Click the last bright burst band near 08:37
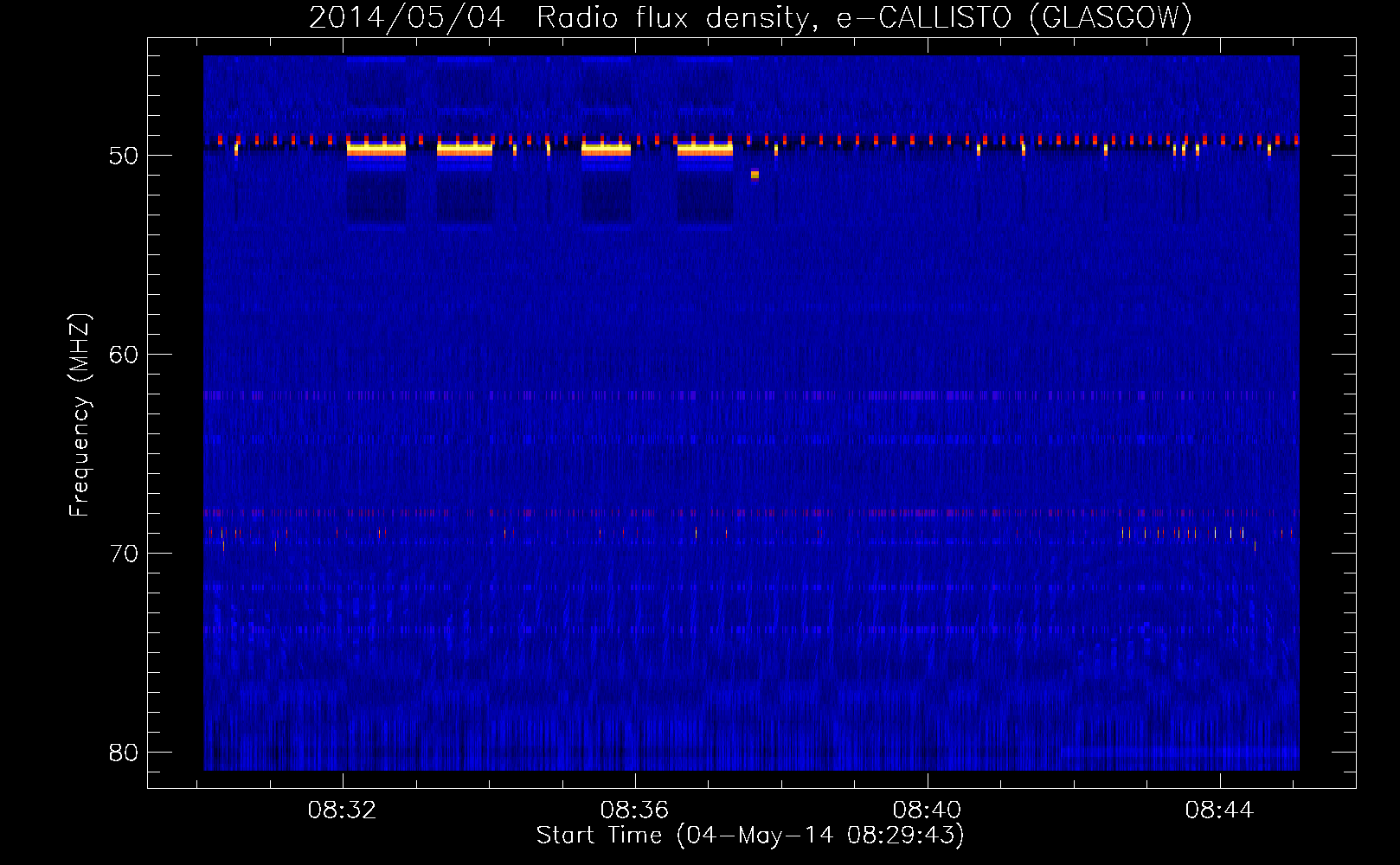1400x865 pixels. [705, 149]
